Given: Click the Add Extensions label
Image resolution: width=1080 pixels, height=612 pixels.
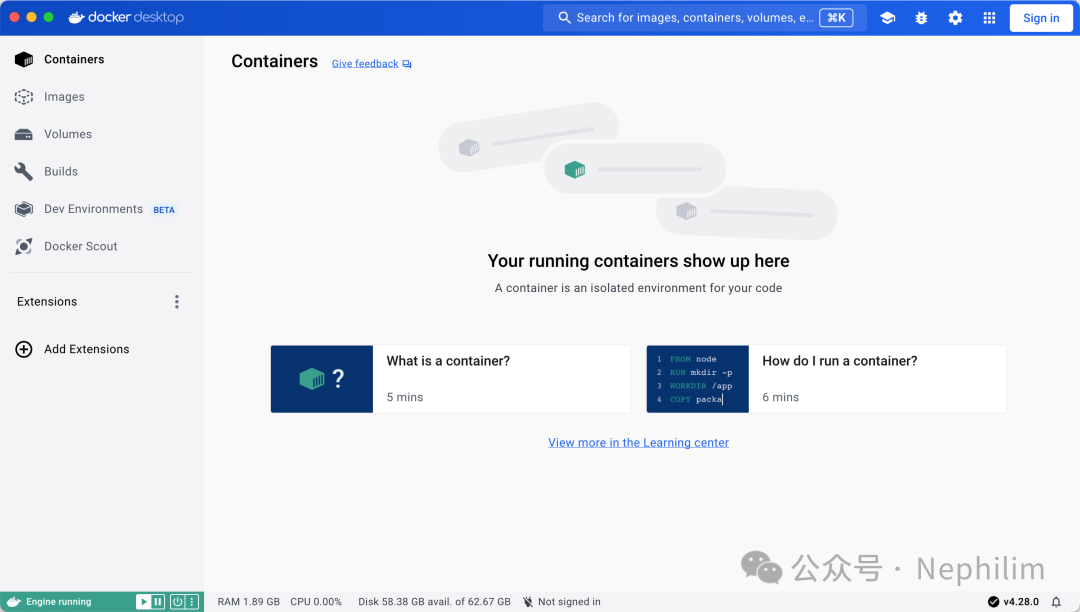Looking at the screenshot, I should point(87,349).
